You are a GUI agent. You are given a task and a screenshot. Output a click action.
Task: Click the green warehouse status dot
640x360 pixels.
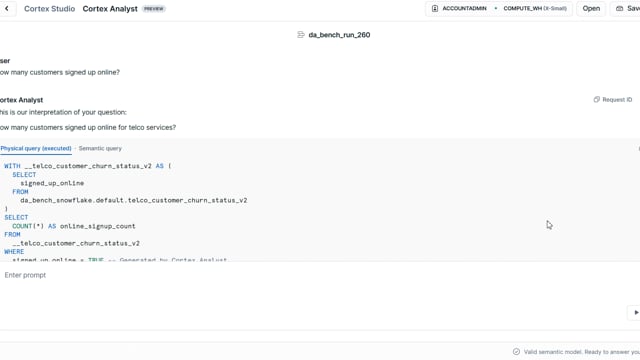(496, 9)
